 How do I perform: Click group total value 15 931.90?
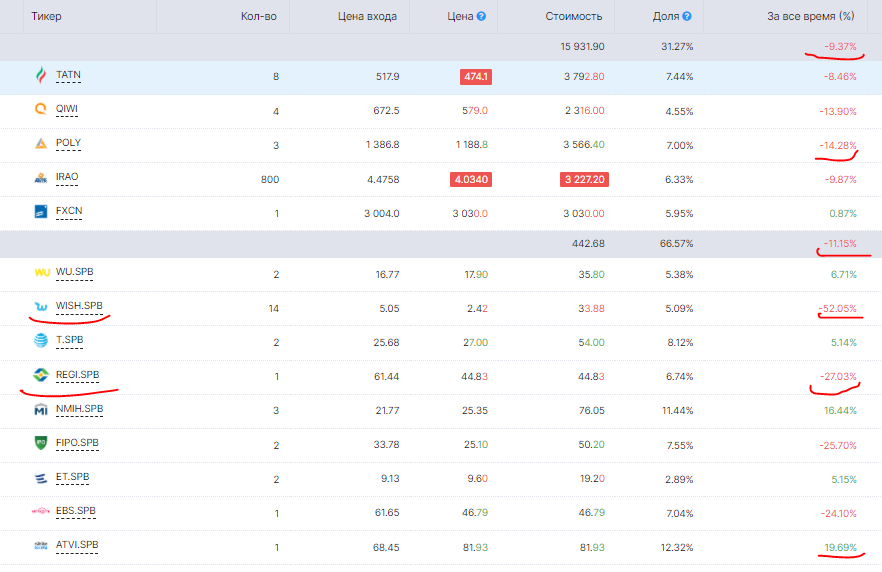pyautogui.click(x=582, y=47)
